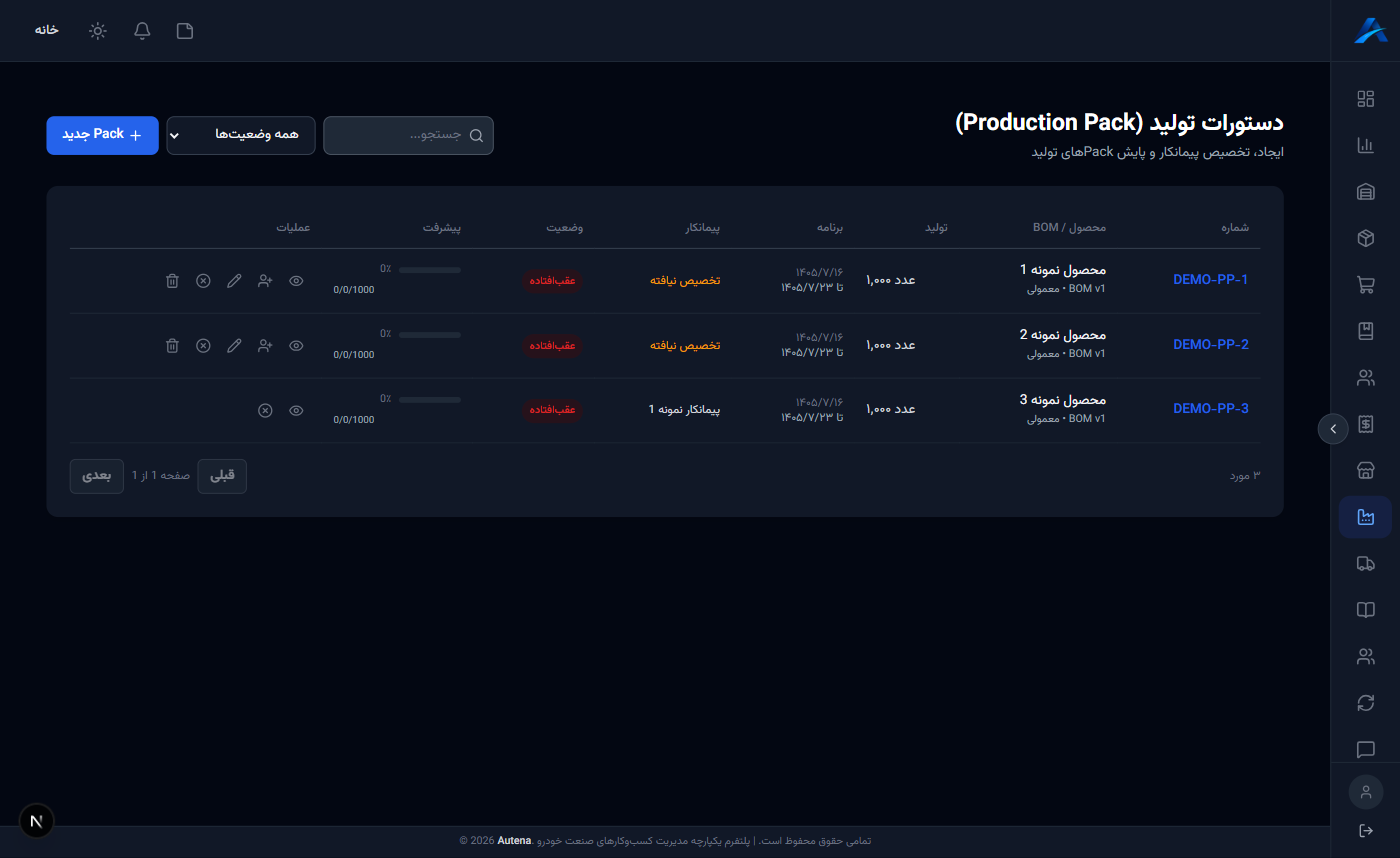Screen dimensions: 1400x858
Task: View DEMO-PP-1 details with eye icon
Action: click(x=296, y=281)
